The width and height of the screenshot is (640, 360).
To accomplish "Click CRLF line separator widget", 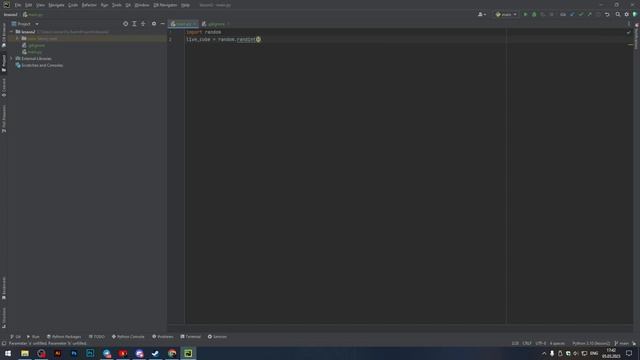I will [527, 343].
